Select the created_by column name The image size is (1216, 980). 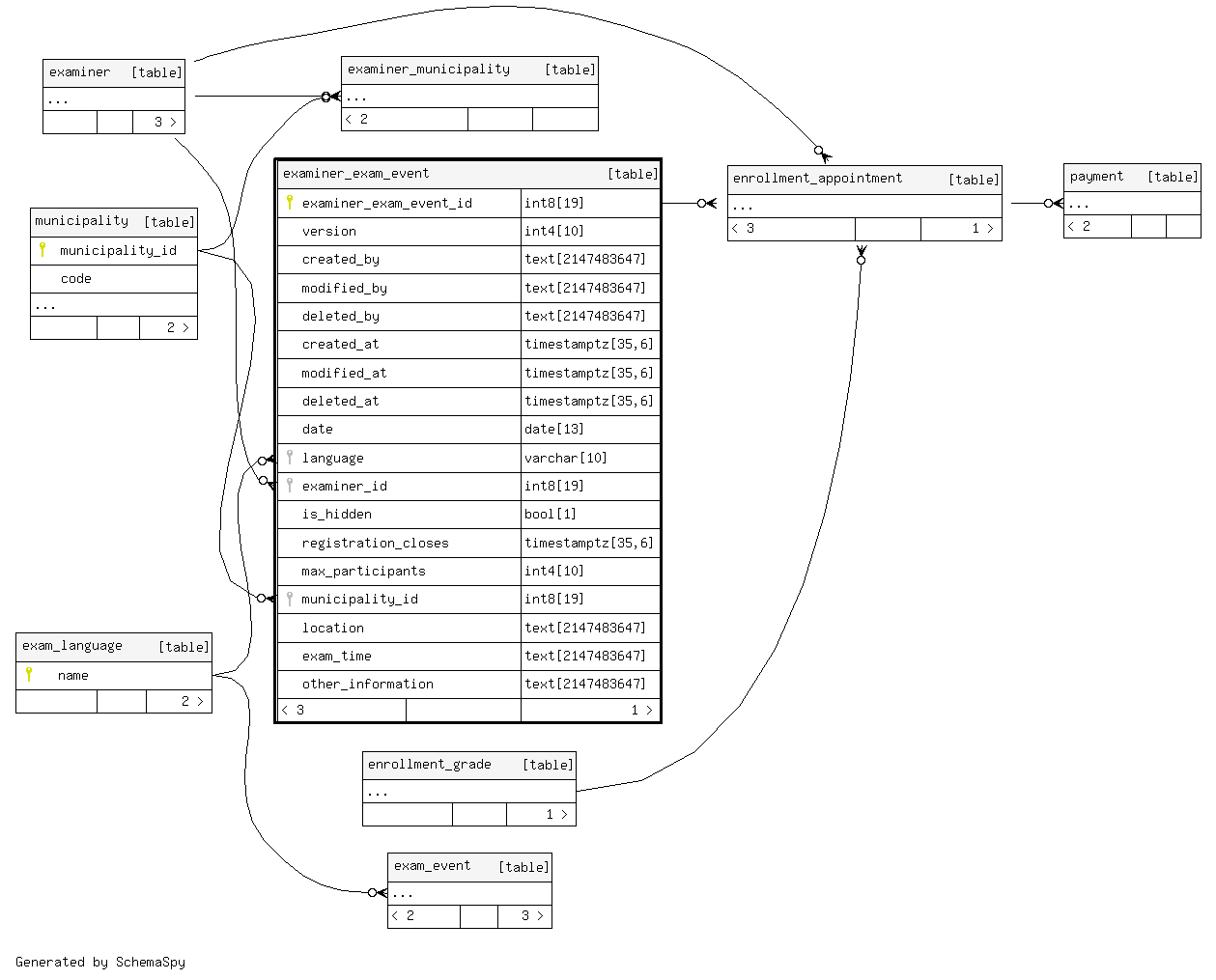point(340,260)
